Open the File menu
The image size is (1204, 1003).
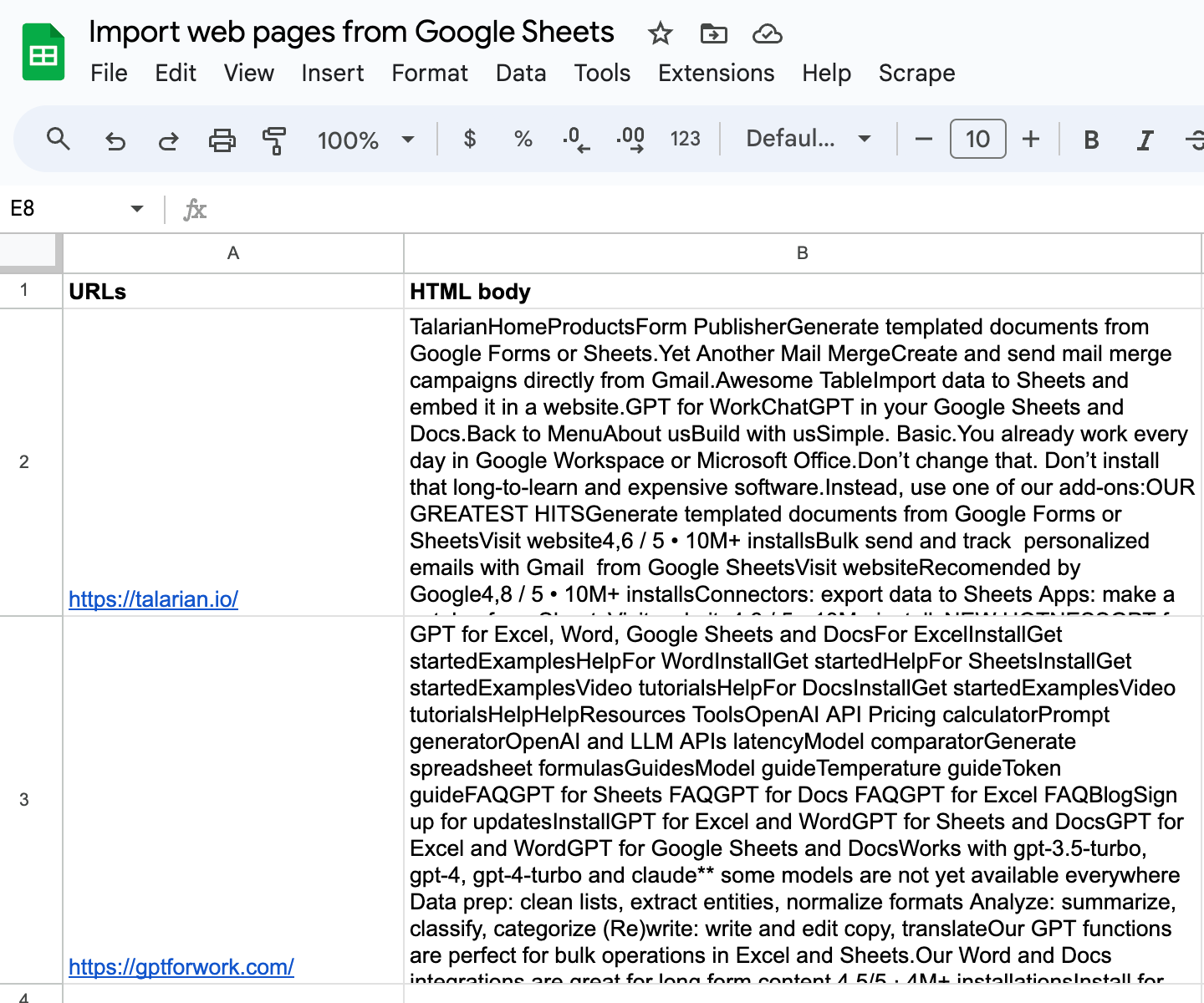click(109, 74)
